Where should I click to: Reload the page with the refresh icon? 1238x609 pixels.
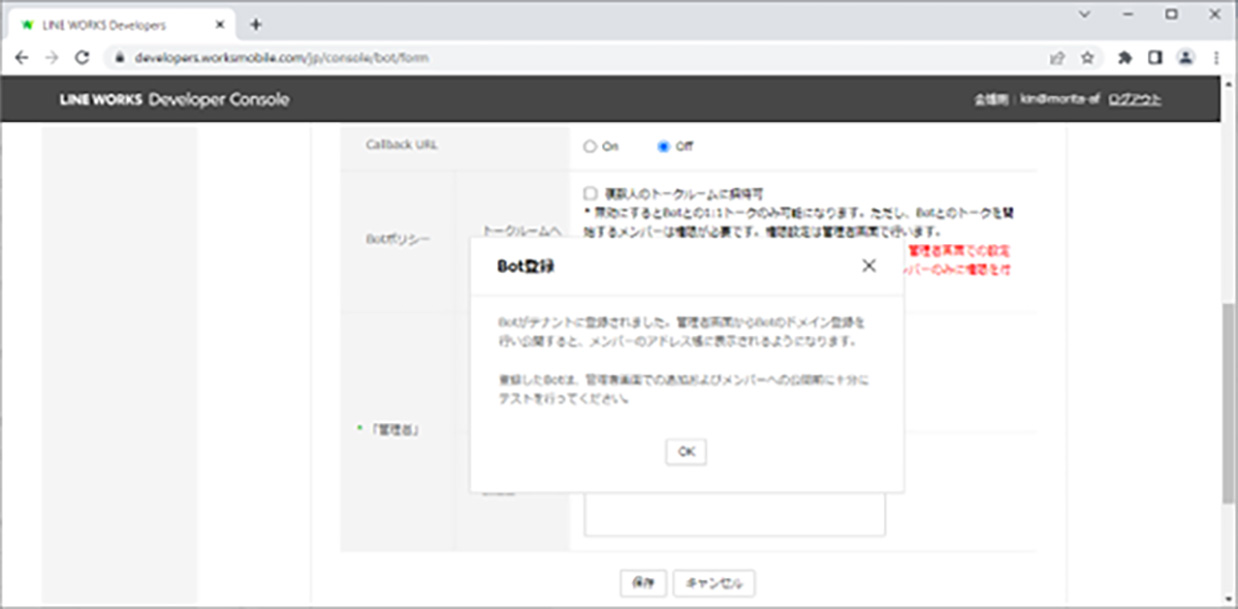tap(83, 58)
